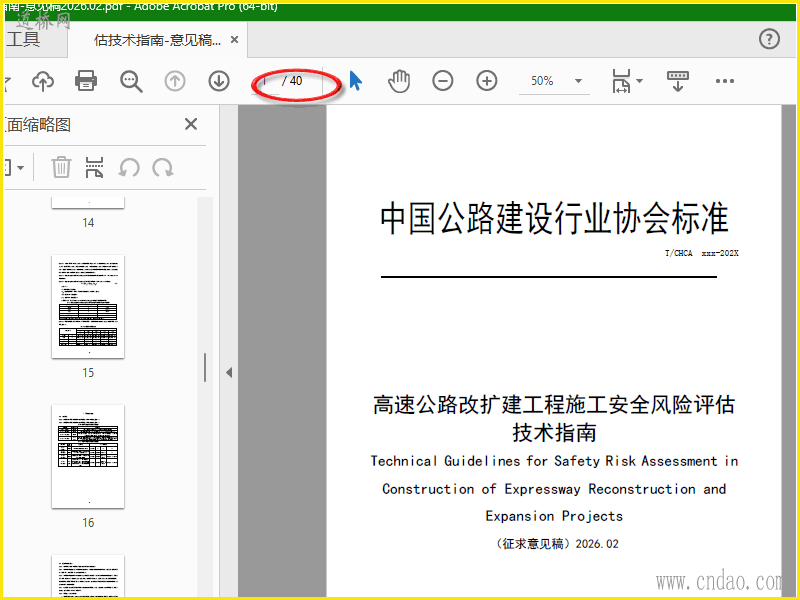800x600 pixels.
Task: Open the help question mark icon
Action: tap(769, 39)
